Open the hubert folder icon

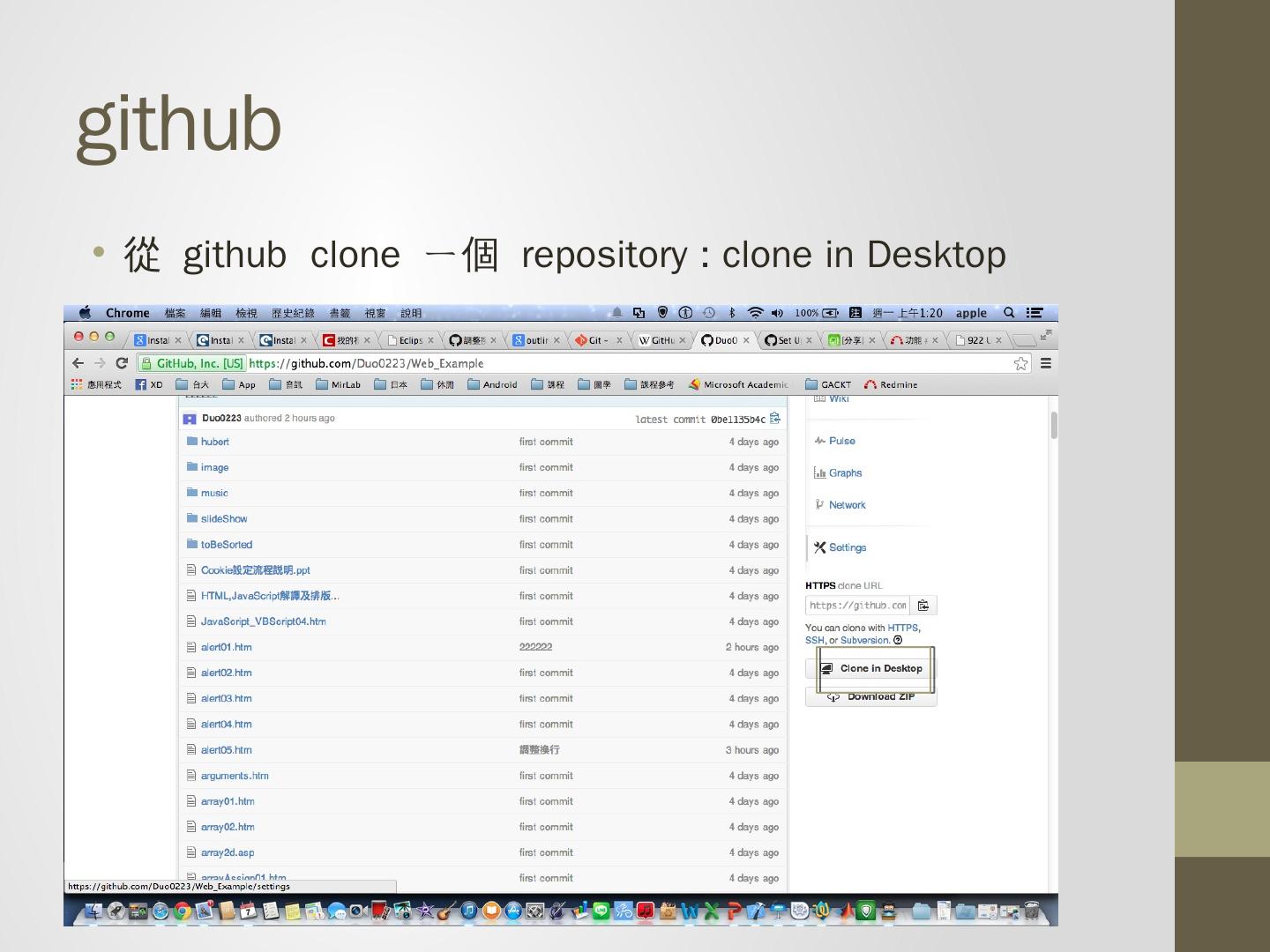[192, 442]
